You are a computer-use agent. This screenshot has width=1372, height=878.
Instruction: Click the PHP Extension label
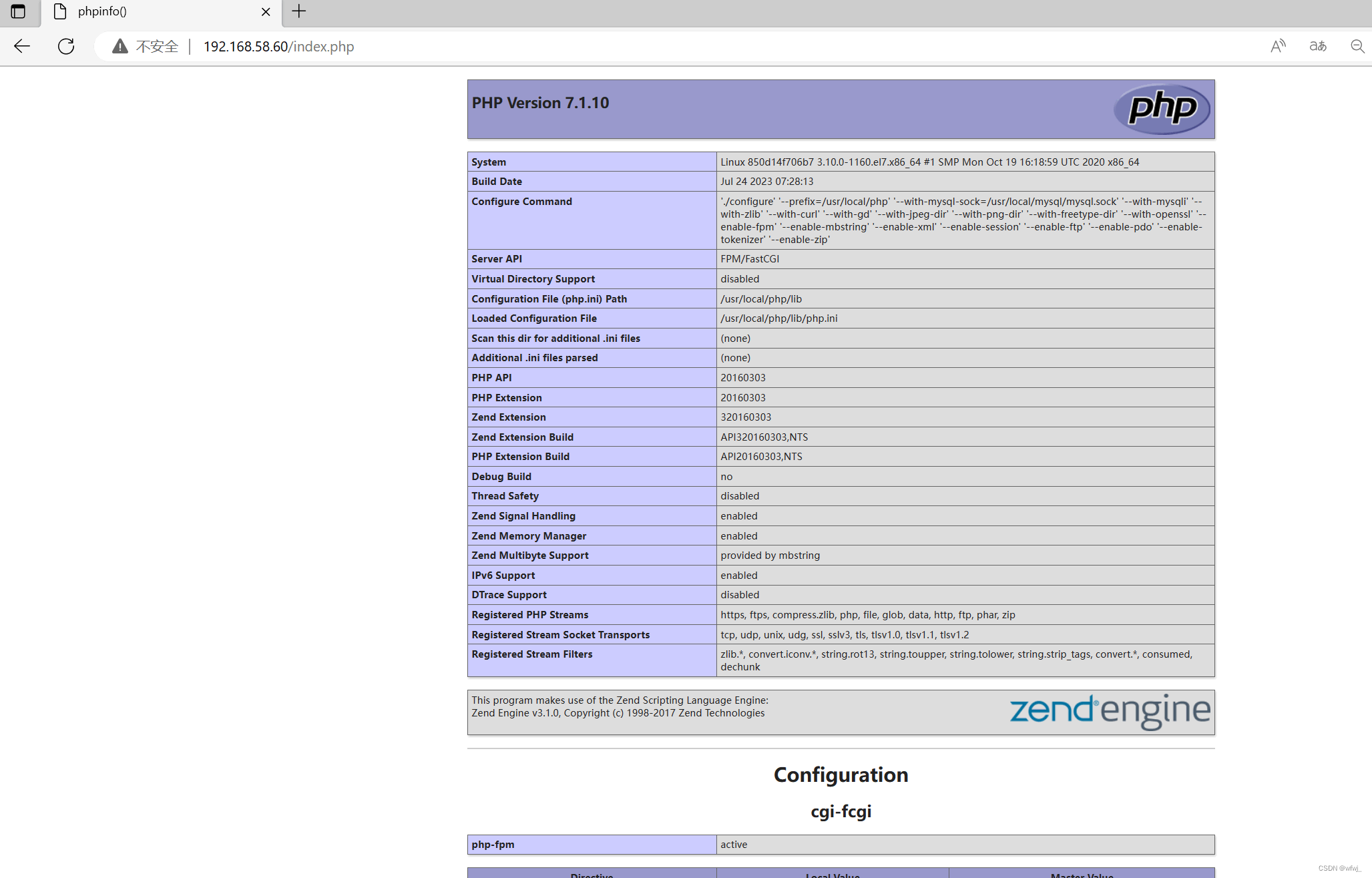tap(507, 398)
